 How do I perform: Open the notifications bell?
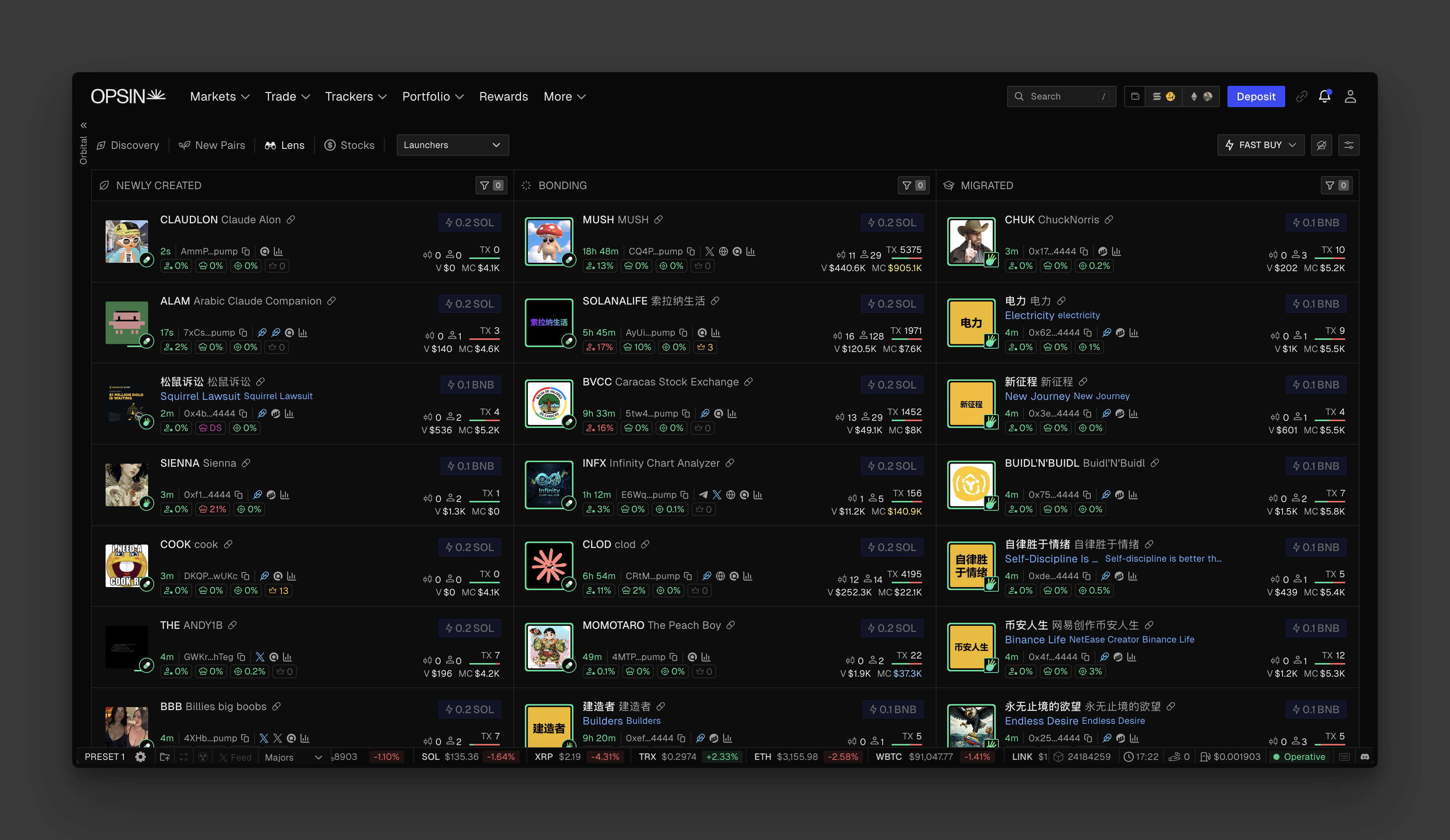[x=1324, y=96]
